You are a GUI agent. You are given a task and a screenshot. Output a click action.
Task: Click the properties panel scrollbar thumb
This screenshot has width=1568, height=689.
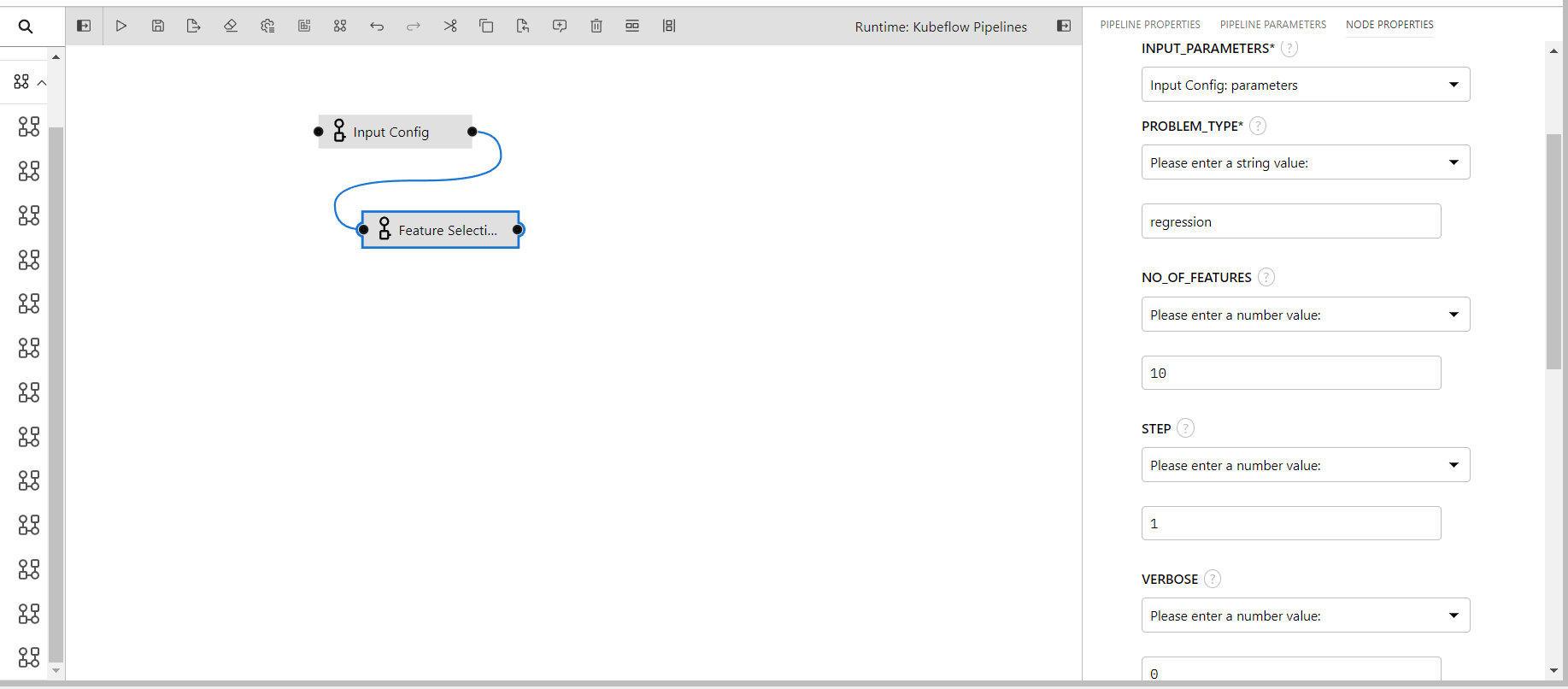[x=1553, y=251]
